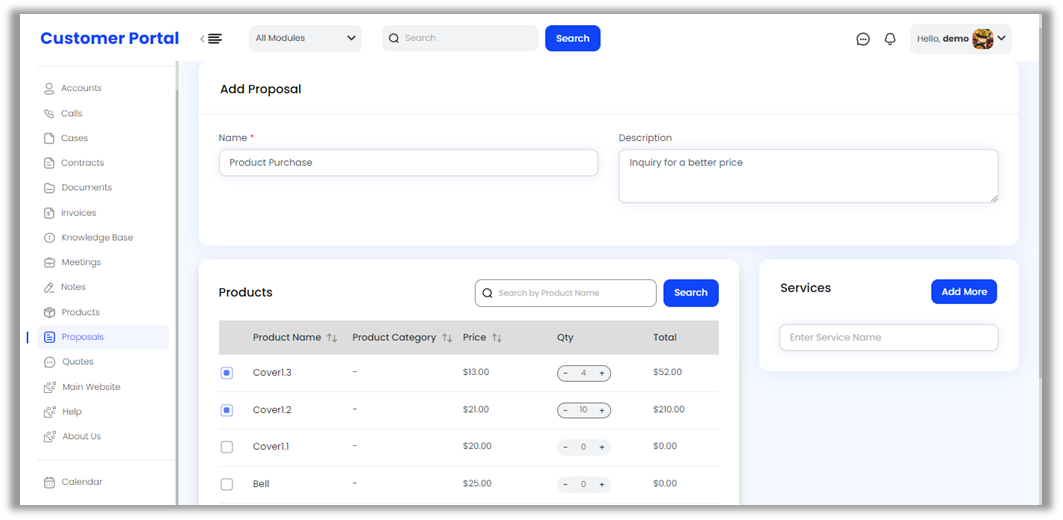The height and width of the screenshot is (520, 1063).
Task: Go to Quotes in the sidebar
Action: pos(77,362)
